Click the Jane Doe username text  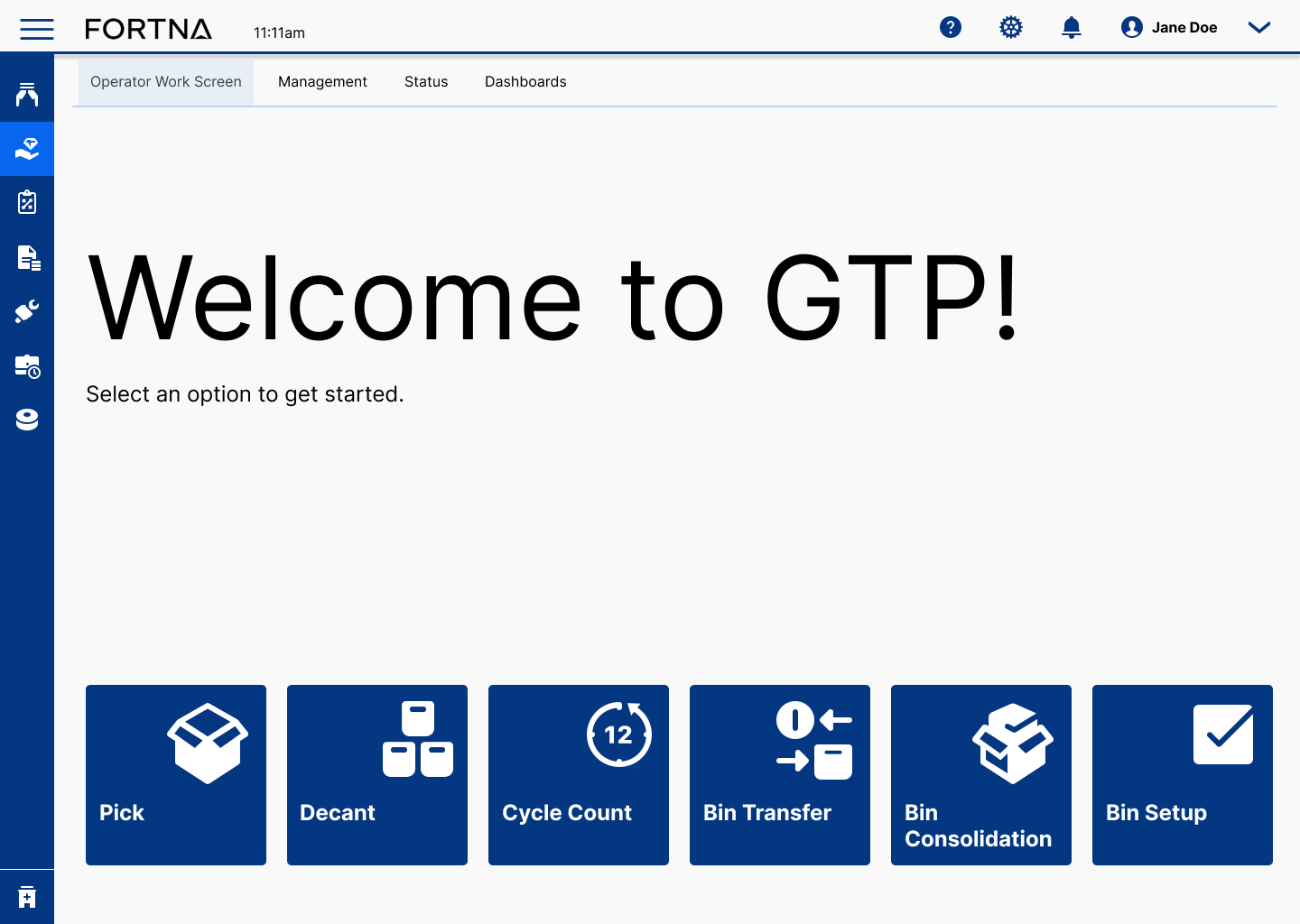(x=1184, y=28)
